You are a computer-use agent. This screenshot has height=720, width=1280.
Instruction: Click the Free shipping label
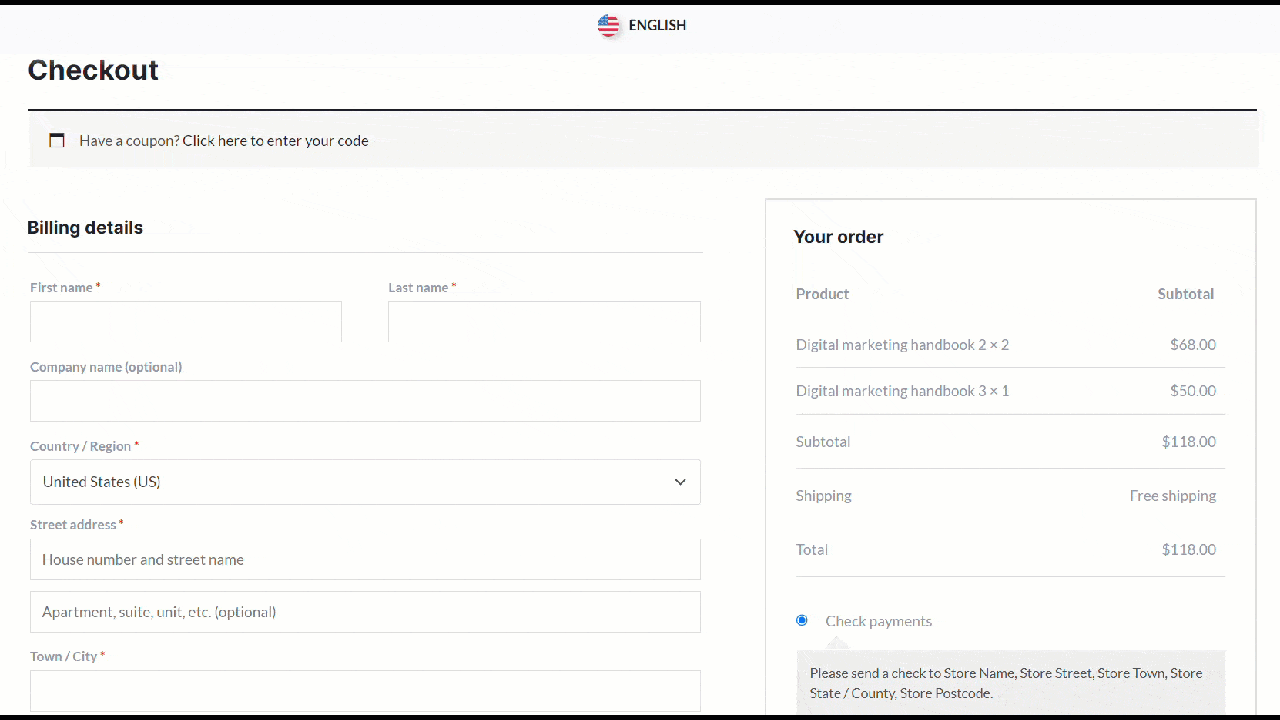pyautogui.click(x=1173, y=495)
